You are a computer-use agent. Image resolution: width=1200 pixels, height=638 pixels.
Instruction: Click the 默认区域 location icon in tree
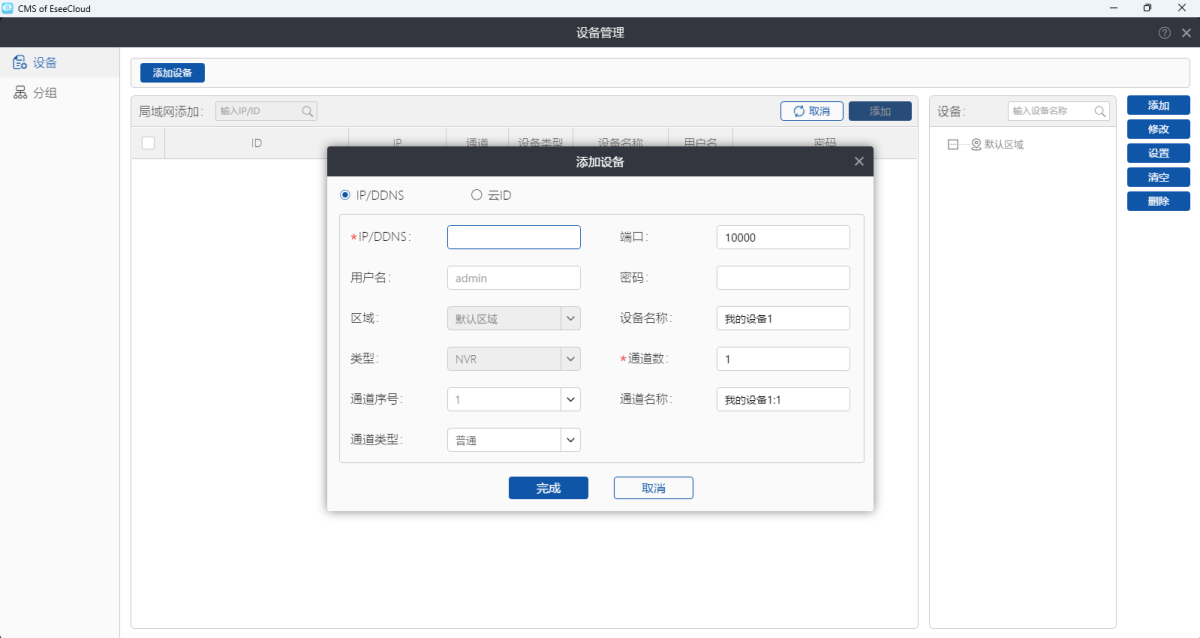pos(976,144)
